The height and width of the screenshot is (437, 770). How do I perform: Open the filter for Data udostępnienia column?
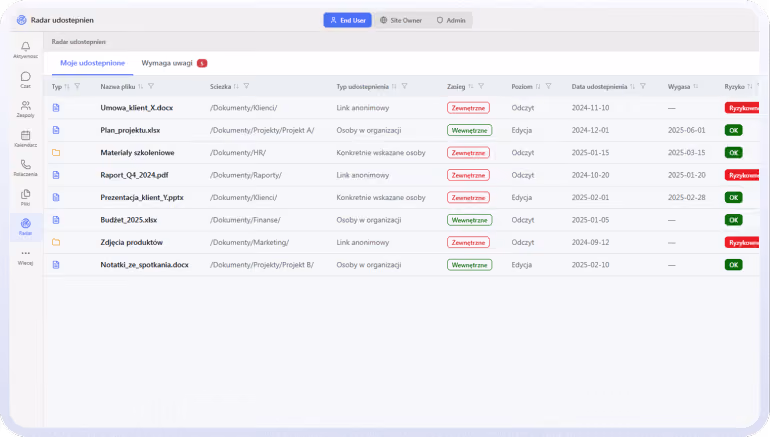pos(643,86)
